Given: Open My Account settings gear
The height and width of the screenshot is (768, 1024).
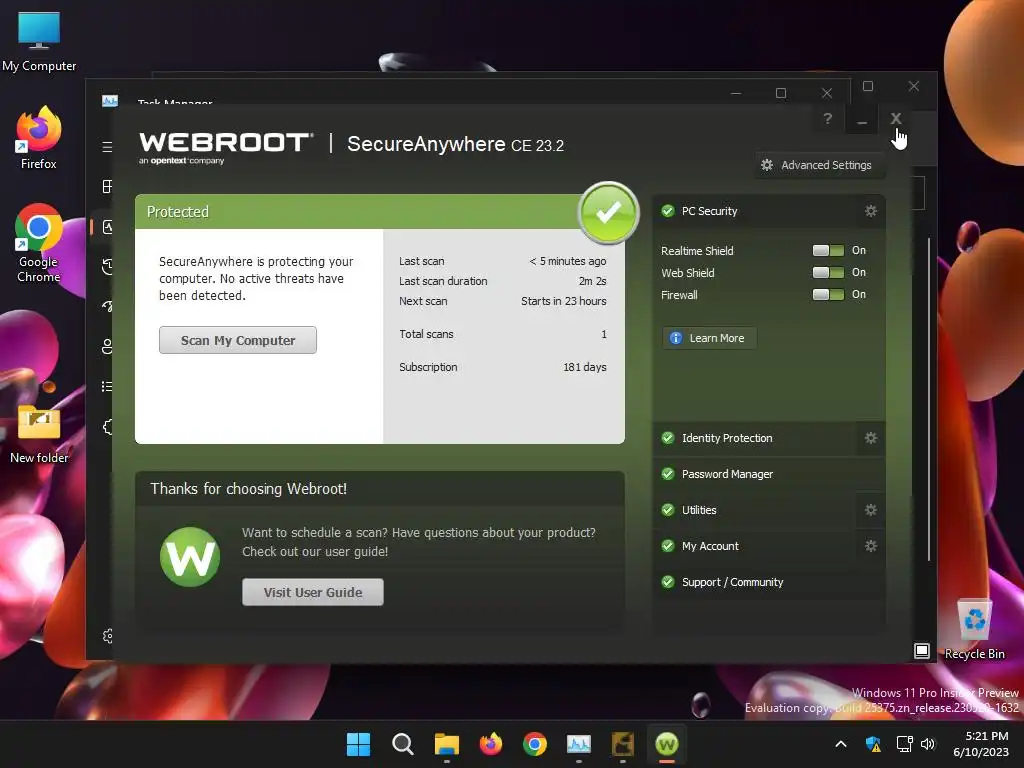Looking at the screenshot, I should pos(871,546).
